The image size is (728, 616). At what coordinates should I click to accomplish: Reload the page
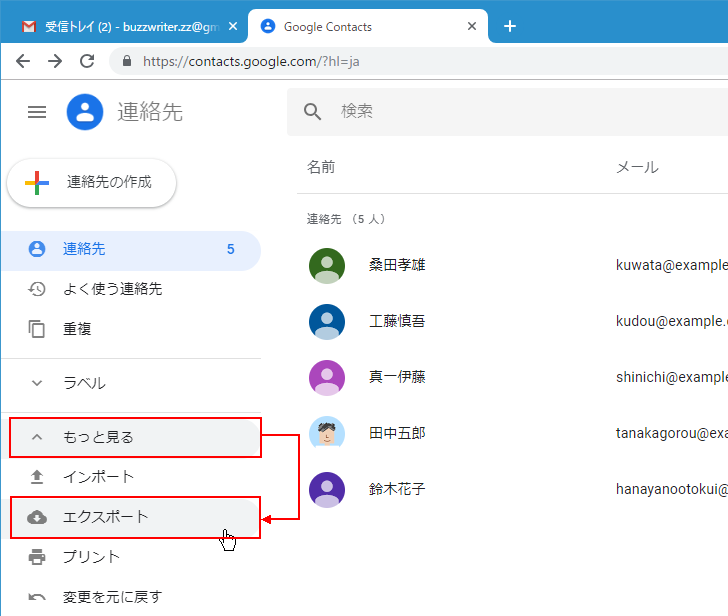tap(87, 61)
